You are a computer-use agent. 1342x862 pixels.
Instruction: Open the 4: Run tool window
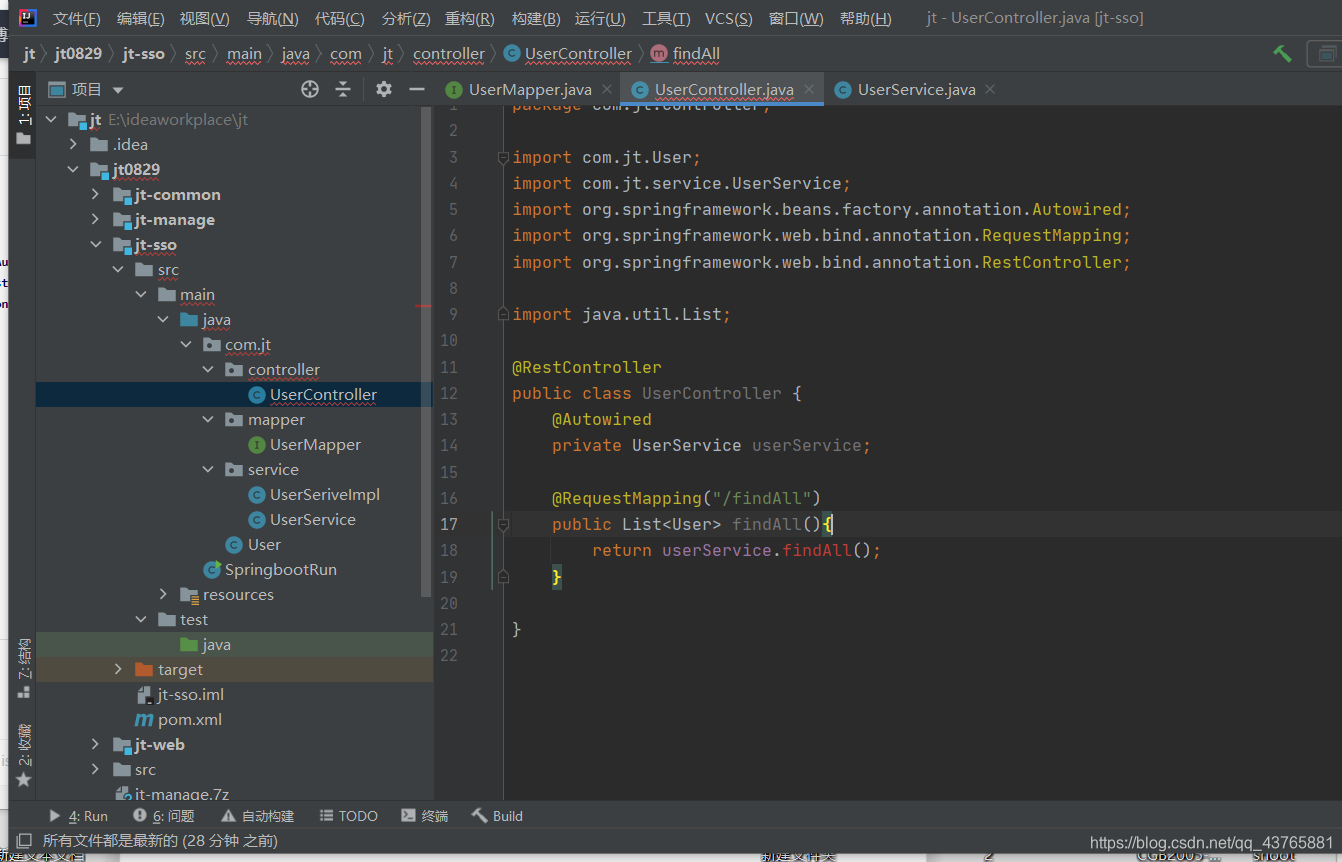(x=79, y=816)
